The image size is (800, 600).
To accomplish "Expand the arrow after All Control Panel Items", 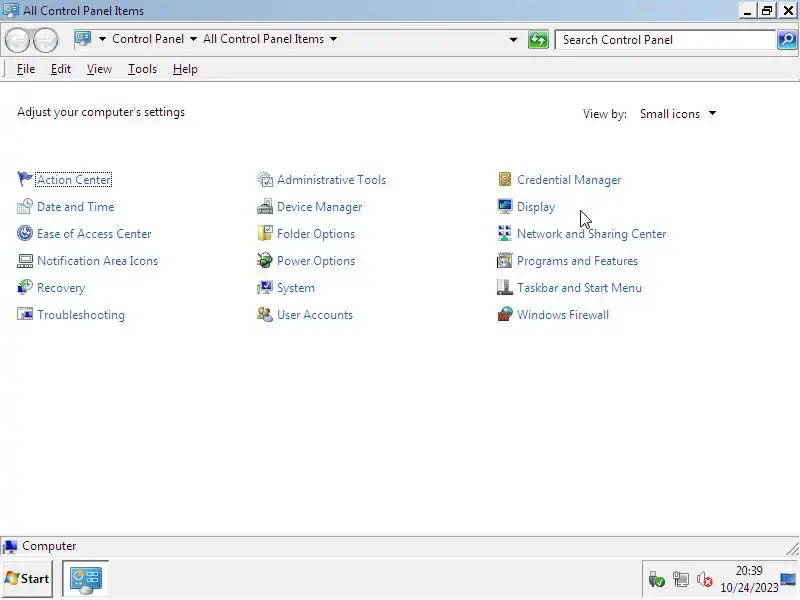I will 333,39.
